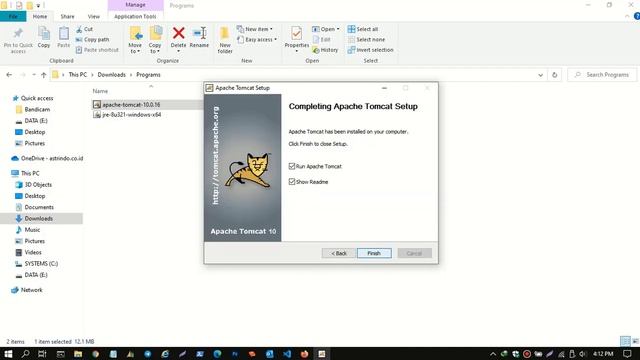Open the Application Tools tab
Image resolution: width=640 pixels, height=360 pixels.
(x=135, y=16)
